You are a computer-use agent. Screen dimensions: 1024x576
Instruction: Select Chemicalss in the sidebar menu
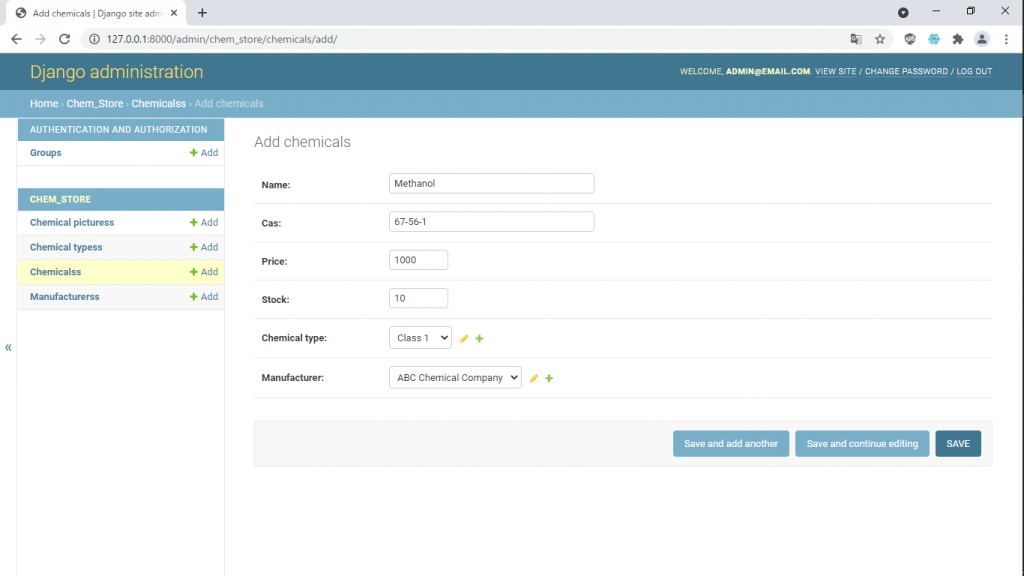(55, 271)
